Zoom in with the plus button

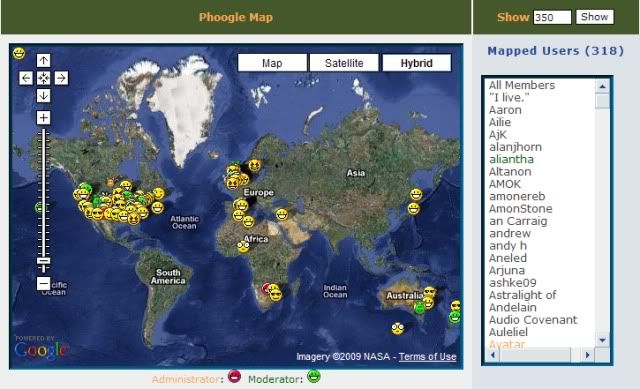44,118
